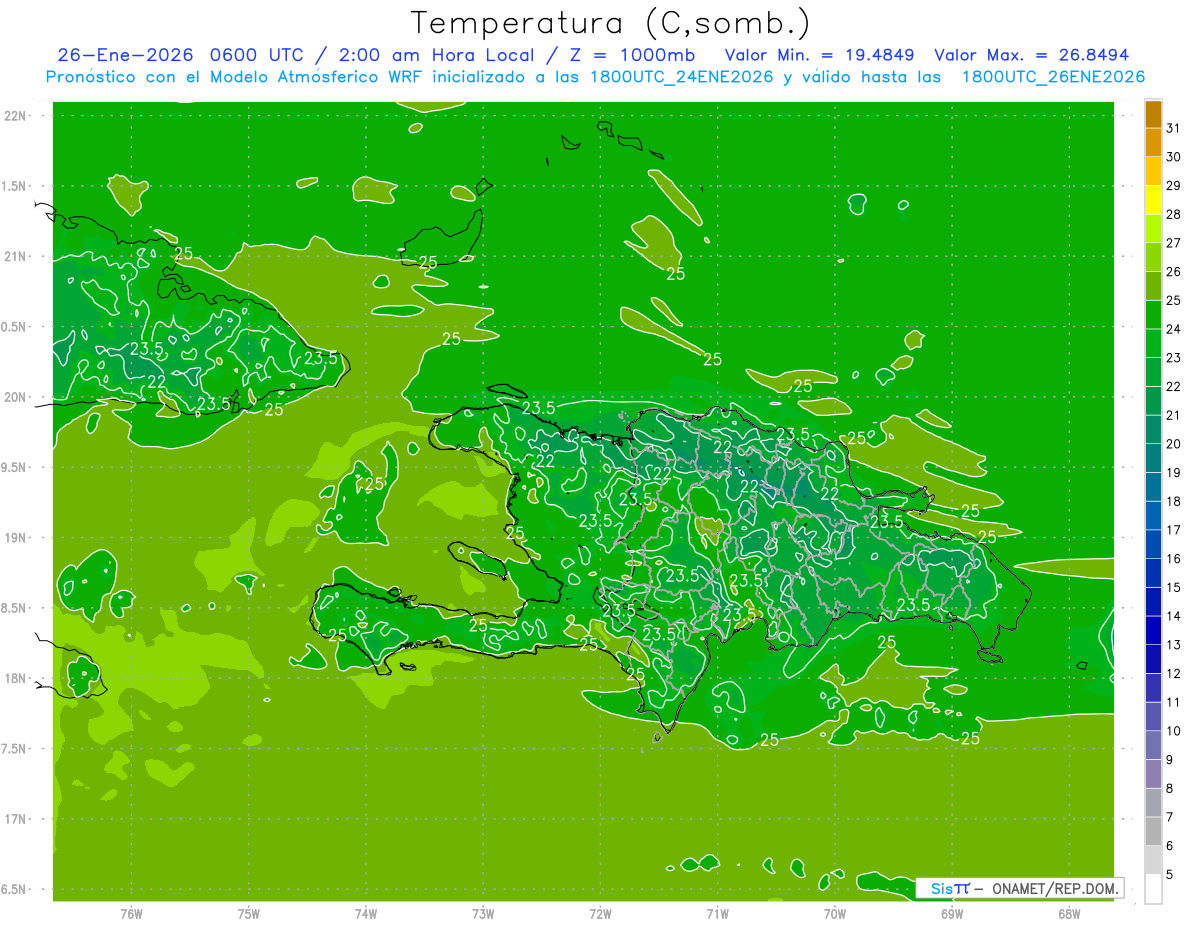The height and width of the screenshot is (927, 1200).
Task: Pick the light gray legend swatch between 6 and 7
Action: point(1153,831)
